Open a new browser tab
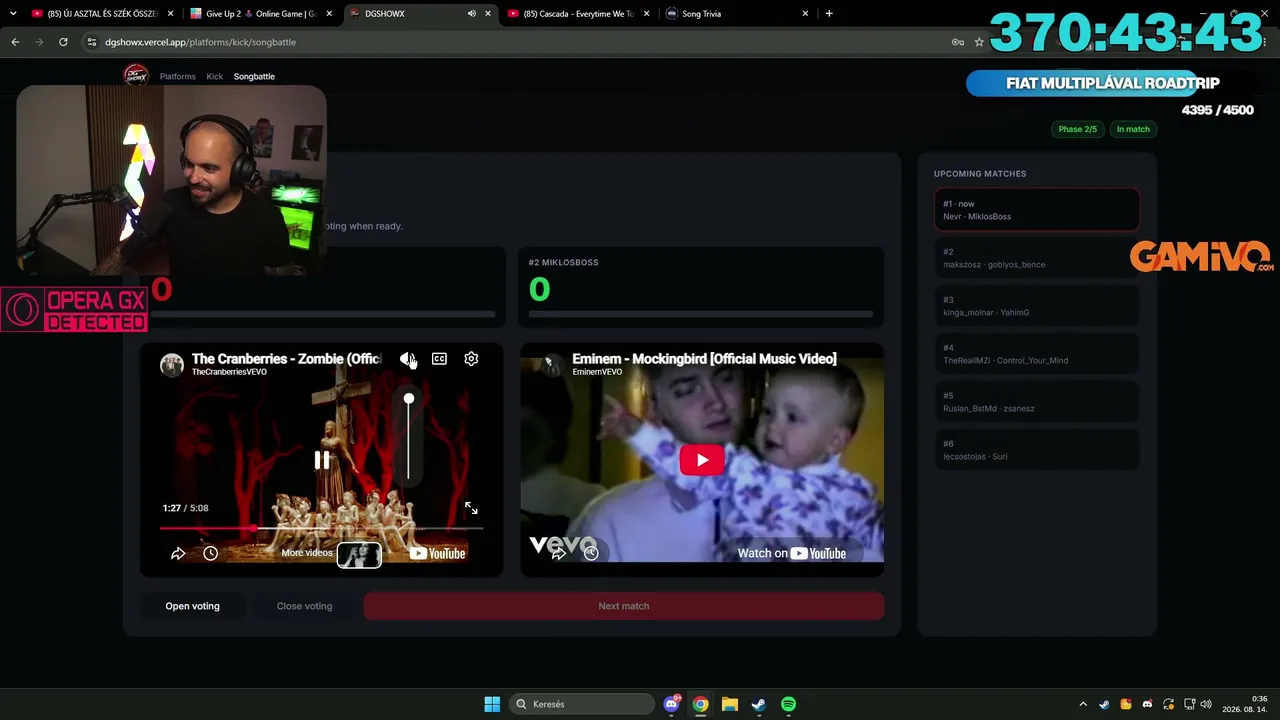Image resolution: width=1280 pixels, height=720 pixels. pyautogui.click(x=829, y=14)
